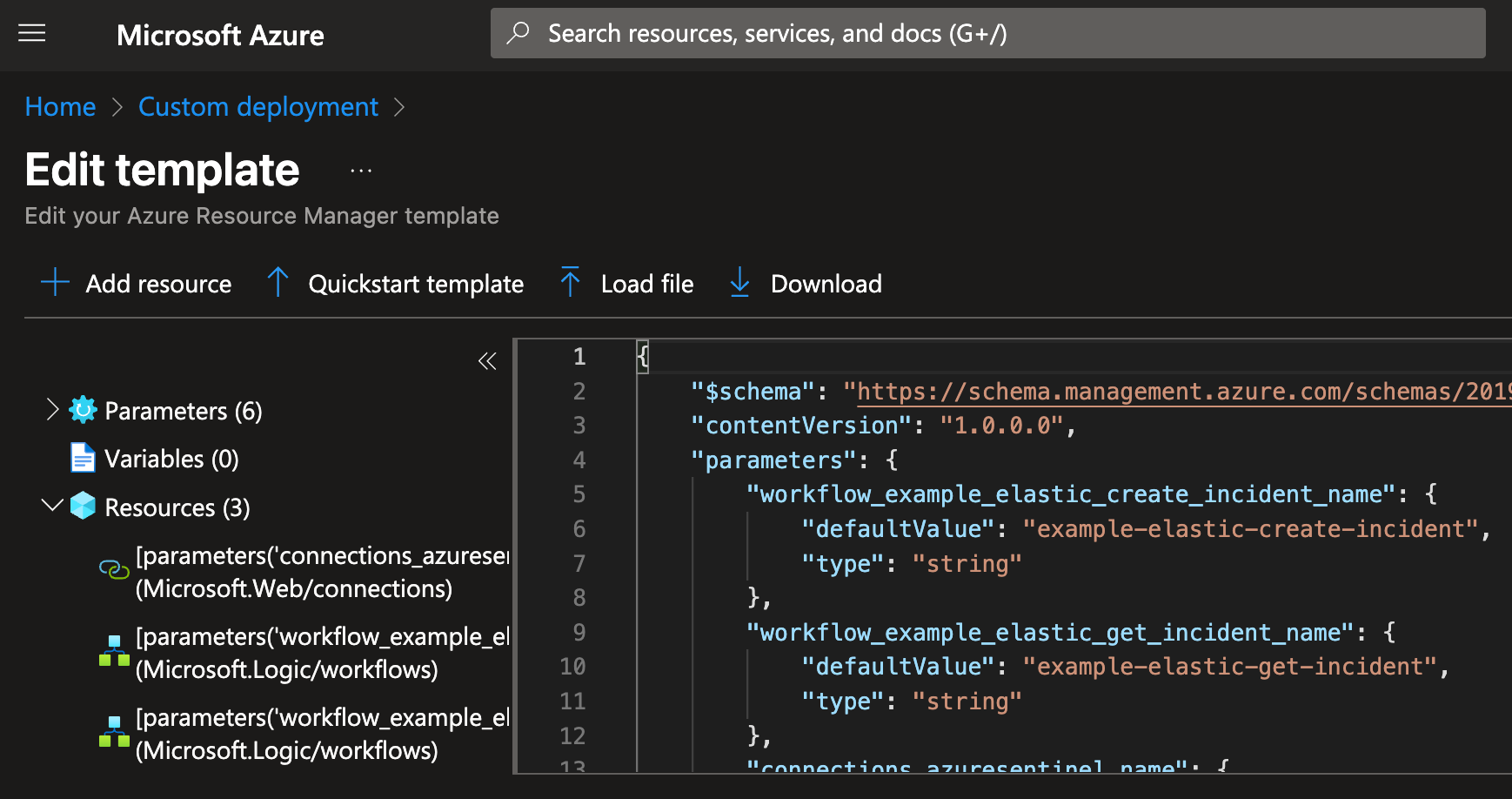1512x799 pixels.
Task: Click the "1.0.0.0" version value
Action: 1002,426
